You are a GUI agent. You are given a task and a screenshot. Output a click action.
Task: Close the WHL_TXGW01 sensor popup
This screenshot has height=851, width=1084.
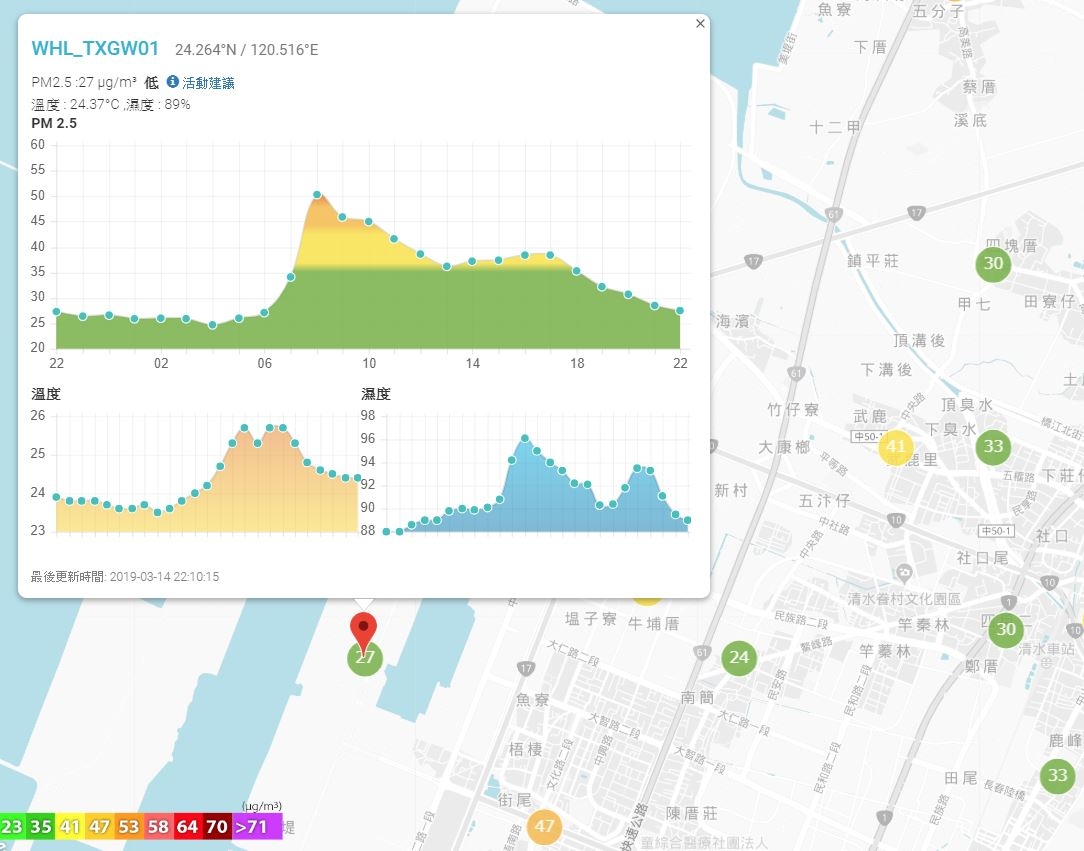click(700, 24)
